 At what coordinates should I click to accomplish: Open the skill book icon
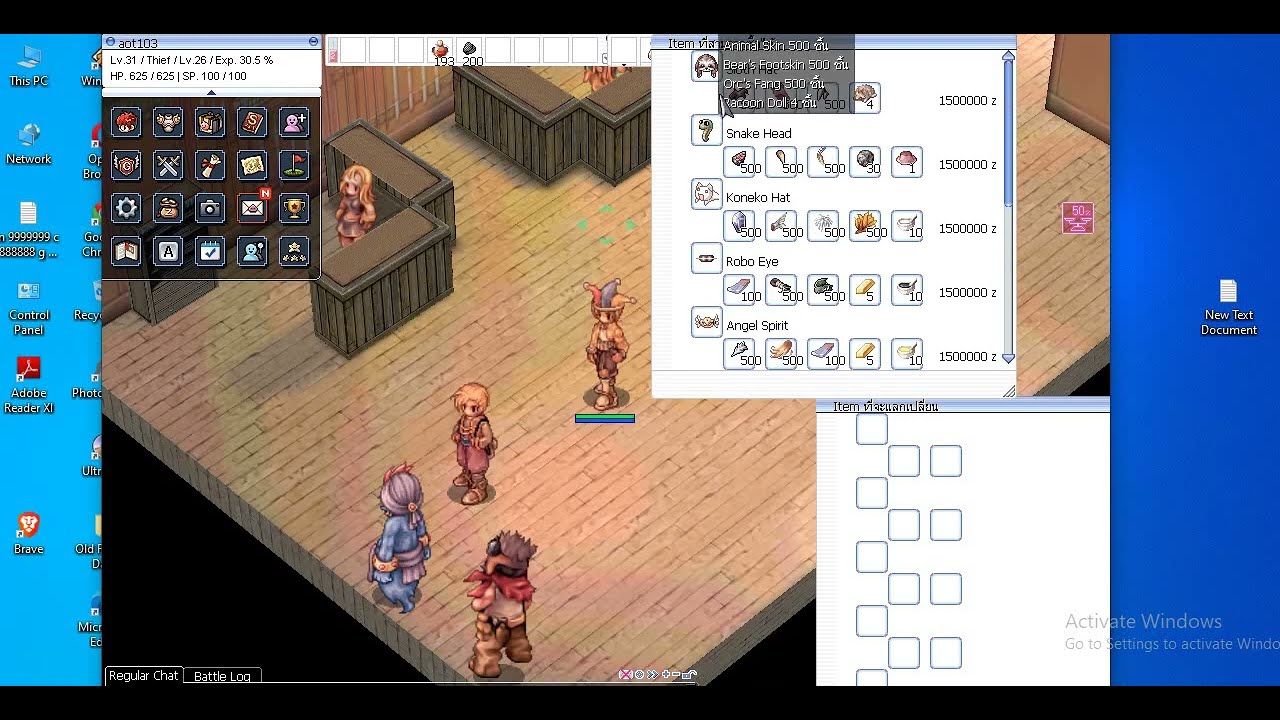tap(252, 123)
